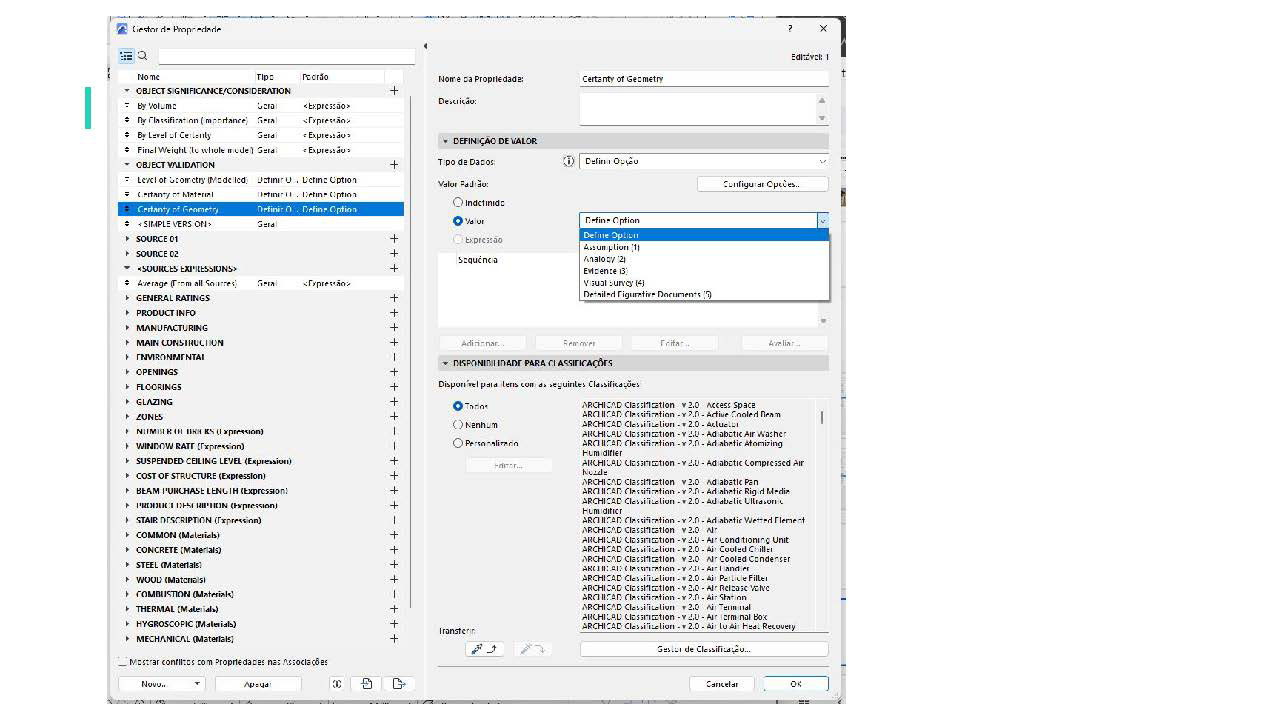
Task: Add property to OBJECT VALIDATION group
Action: tap(394, 165)
